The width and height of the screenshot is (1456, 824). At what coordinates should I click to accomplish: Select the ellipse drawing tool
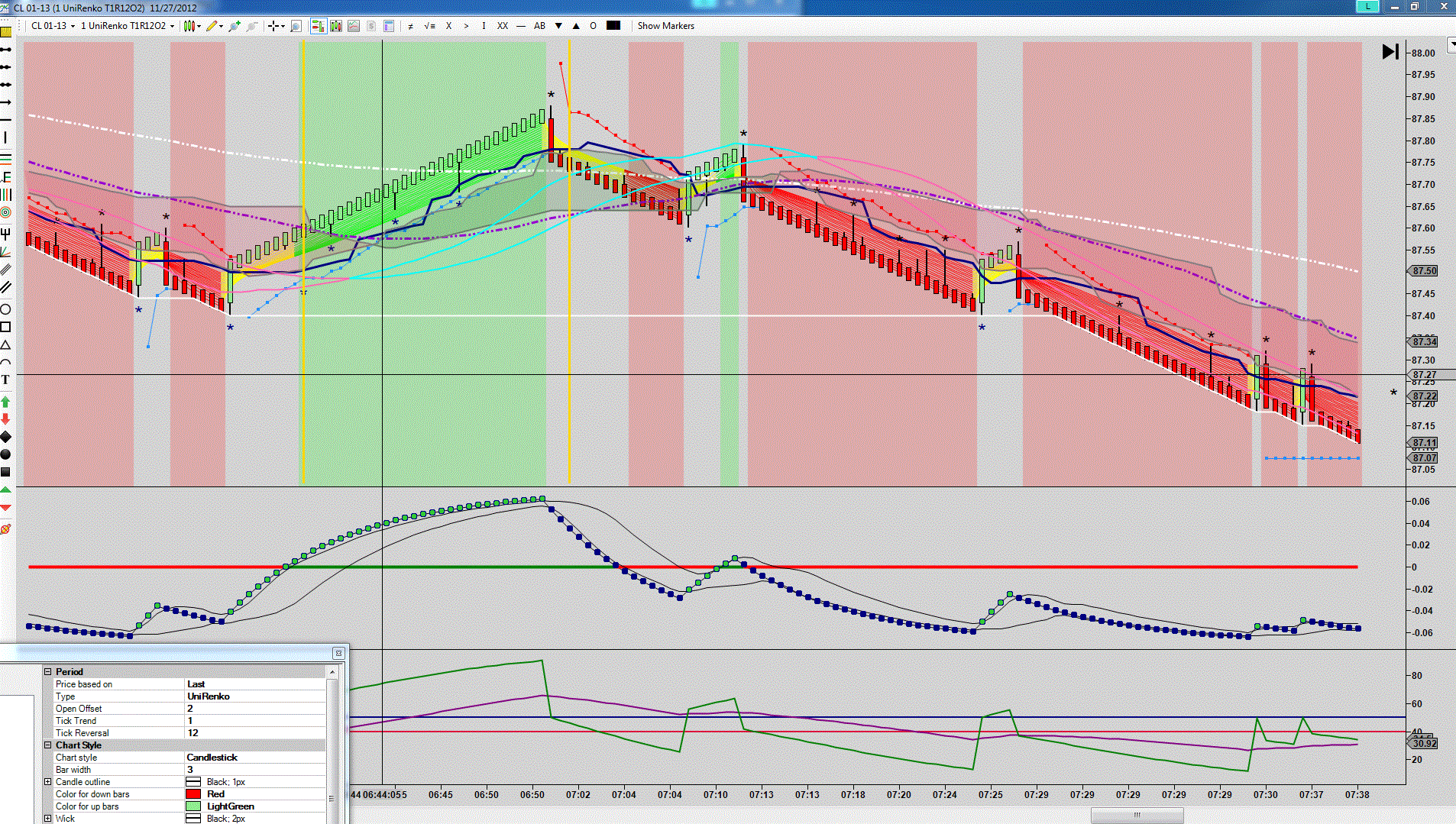coord(6,309)
